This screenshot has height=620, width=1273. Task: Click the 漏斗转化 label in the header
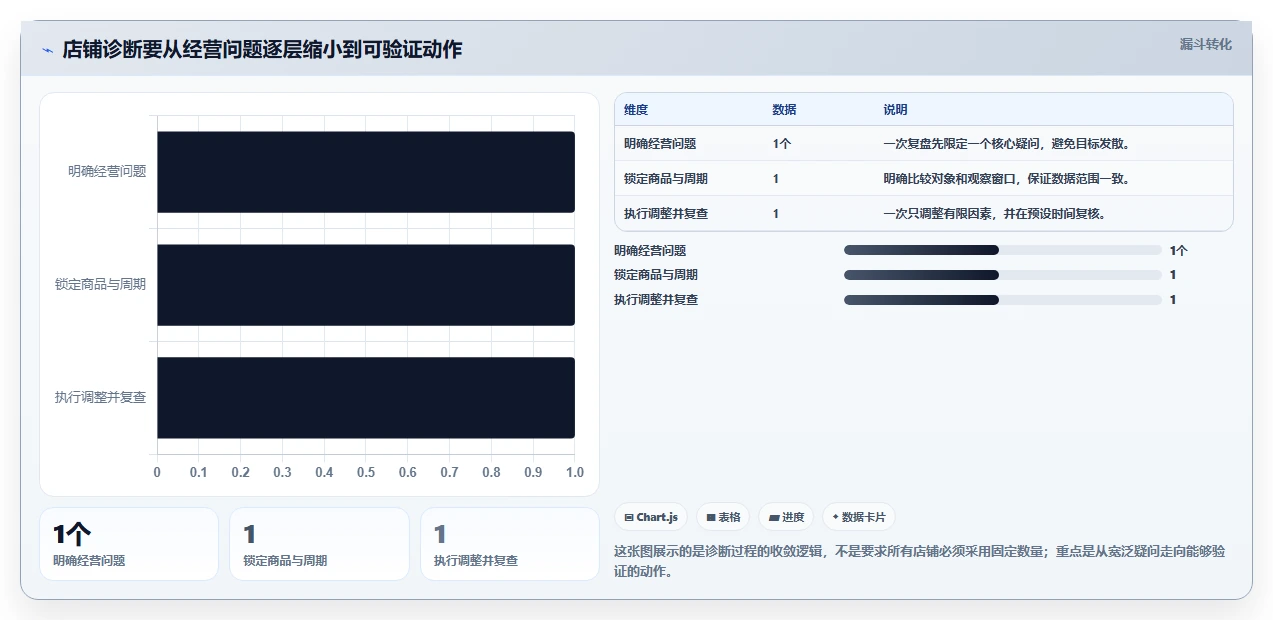coord(1205,45)
